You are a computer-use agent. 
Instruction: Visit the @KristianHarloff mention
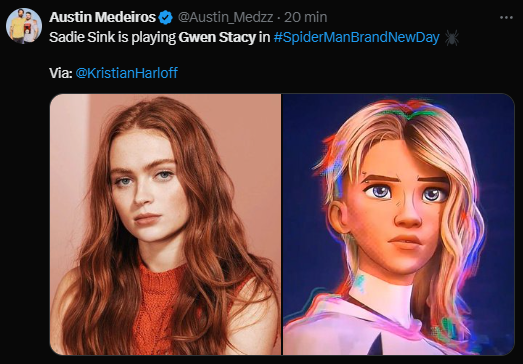[x=127, y=73]
